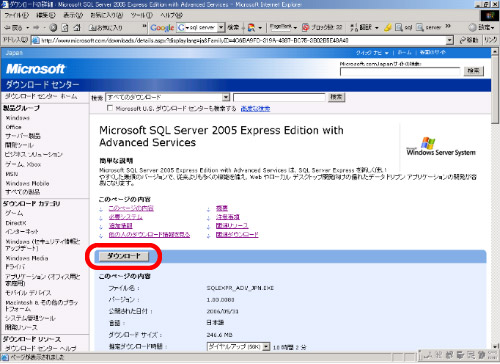Open the ファイル(F) menu

tap(17, 15)
